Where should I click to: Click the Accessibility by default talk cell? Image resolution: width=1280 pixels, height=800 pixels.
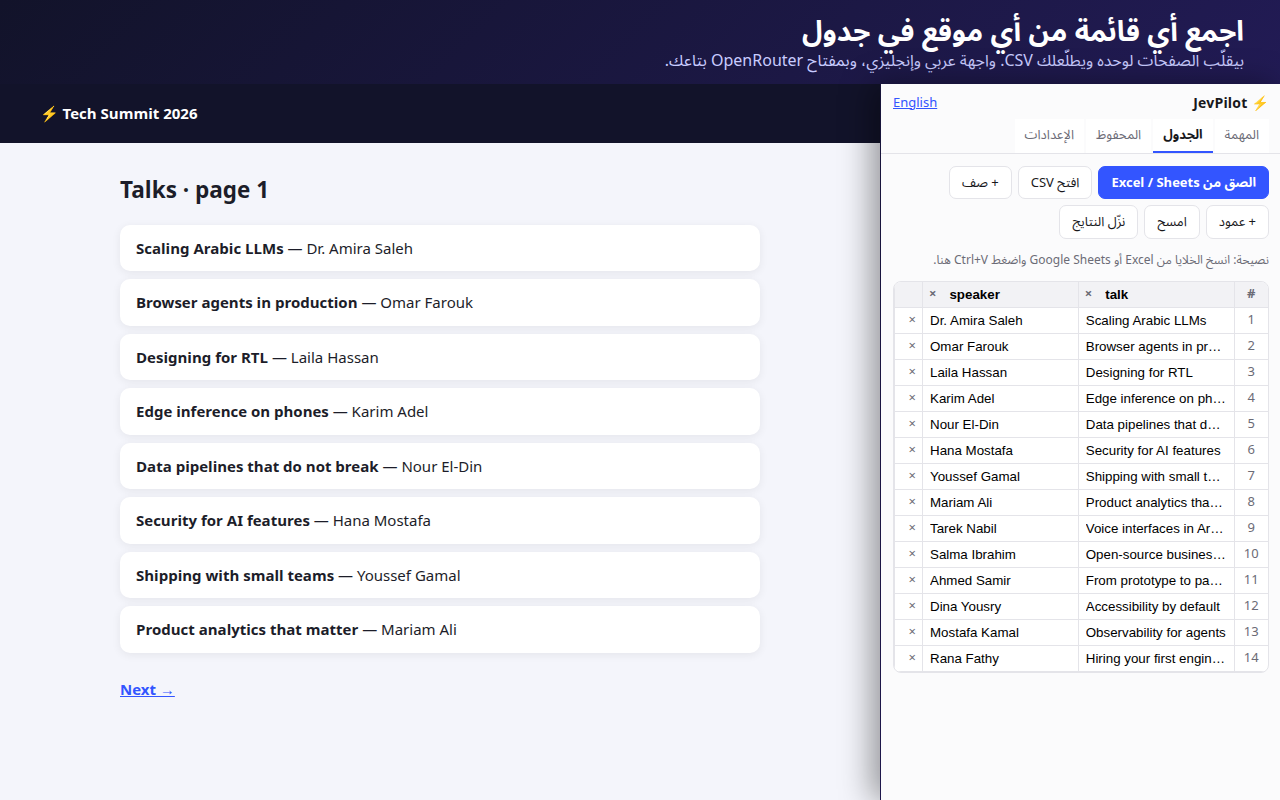point(1156,606)
